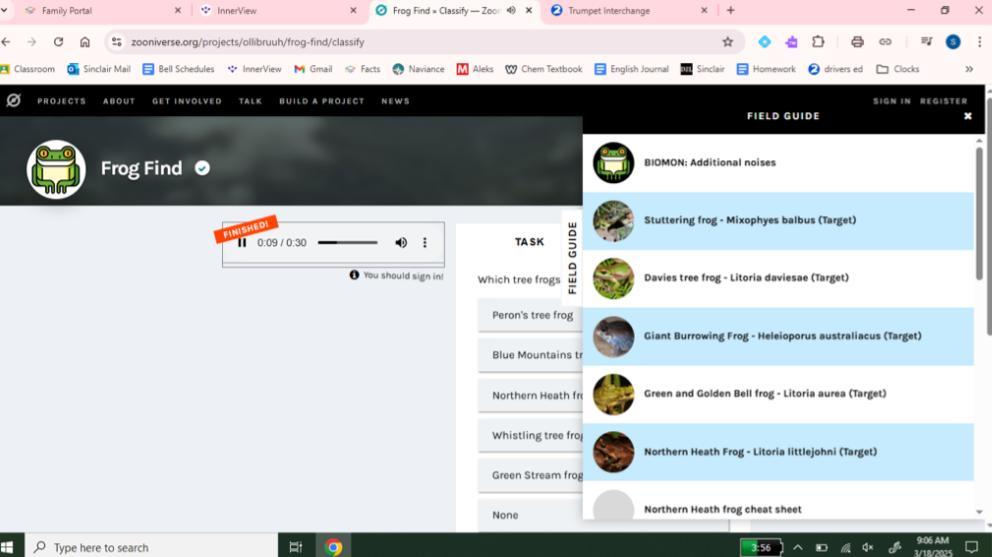Image resolution: width=992 pixels, height=557 pixels.
Task: Select the None answer option
Action: (x=530, y=515)
